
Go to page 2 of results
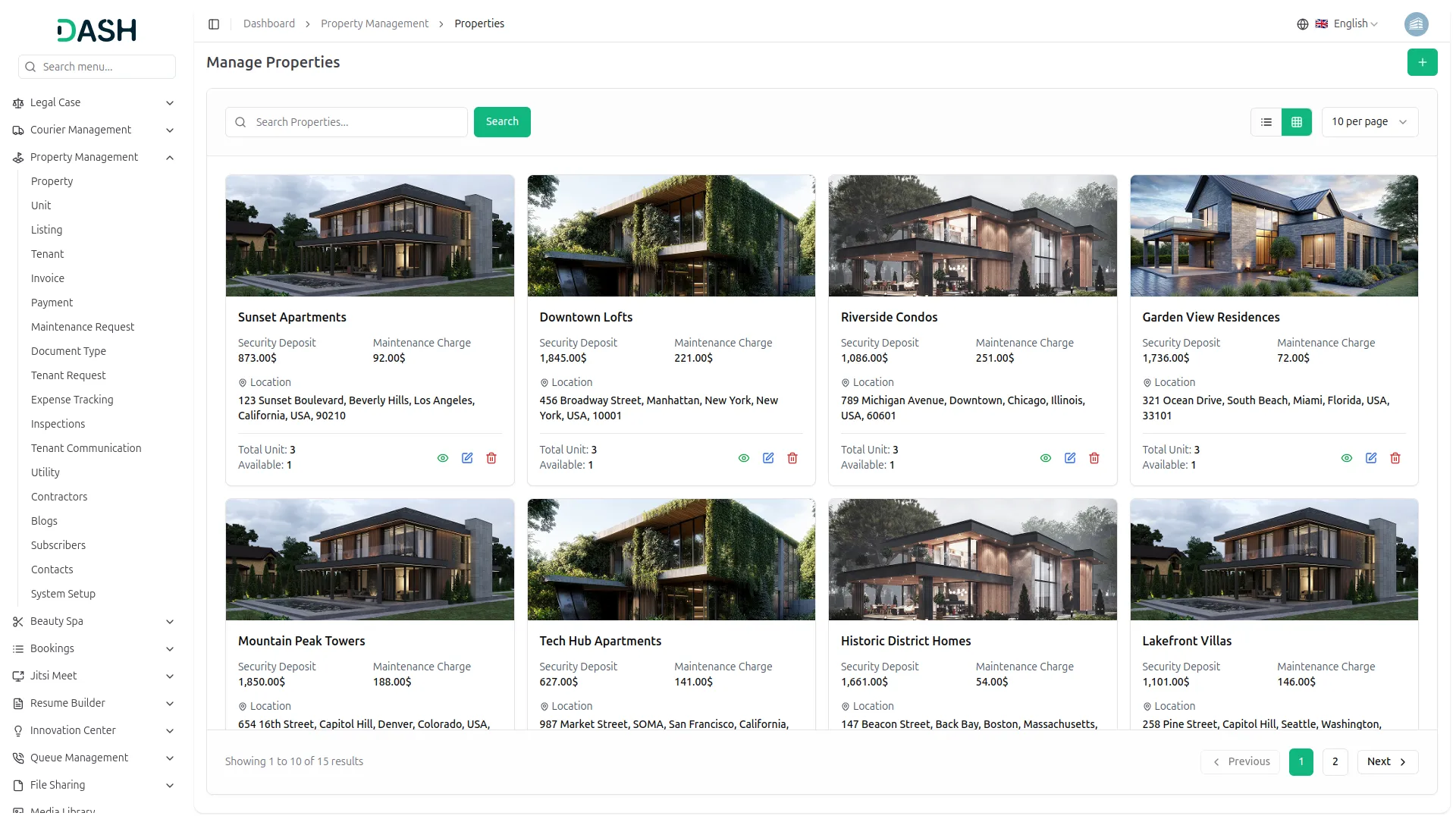[1335, 761]
